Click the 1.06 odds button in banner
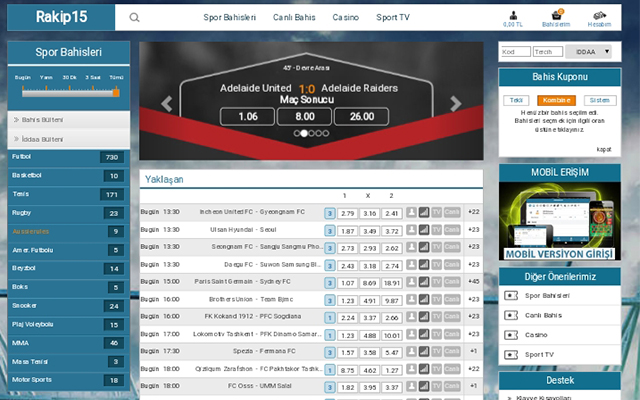This screenshot has width=640, height=400. (x=247, y=116)
